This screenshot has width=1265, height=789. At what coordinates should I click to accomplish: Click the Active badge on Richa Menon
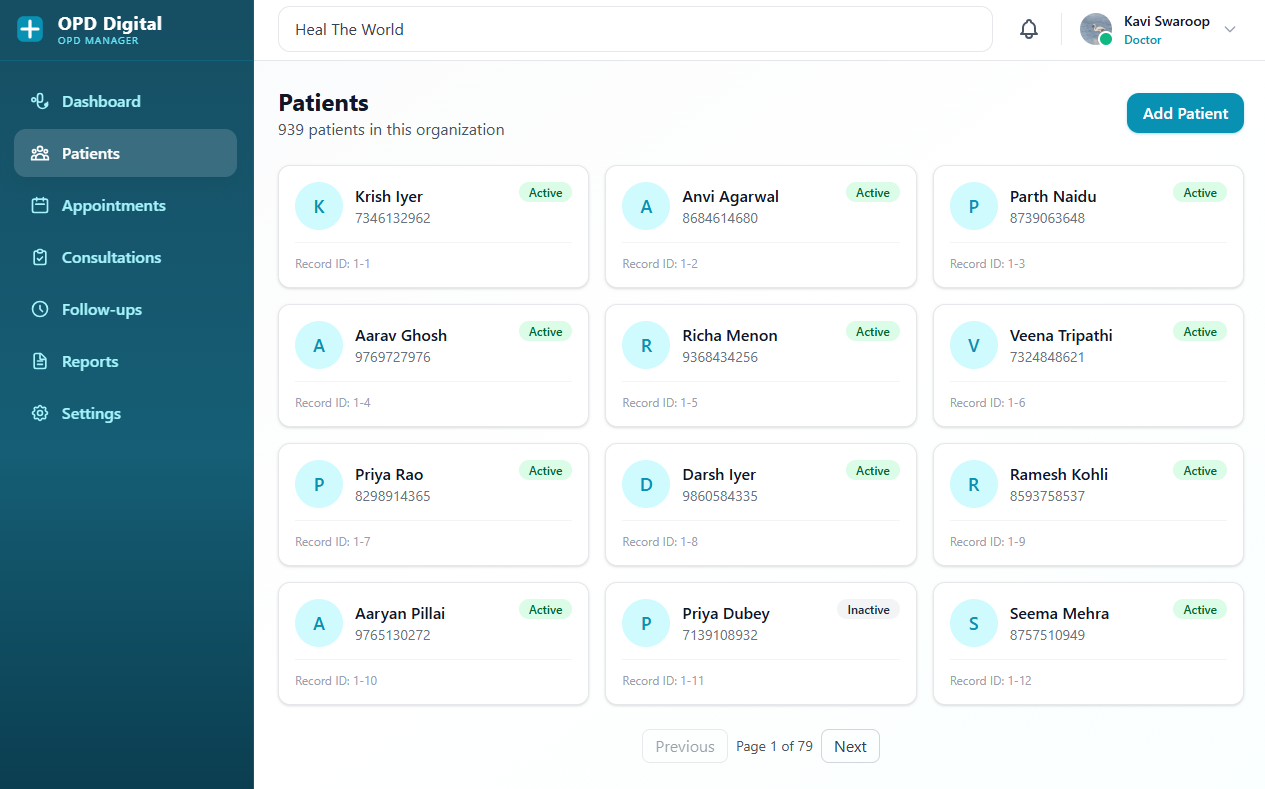pyautogui.click(x=872, y=332)
